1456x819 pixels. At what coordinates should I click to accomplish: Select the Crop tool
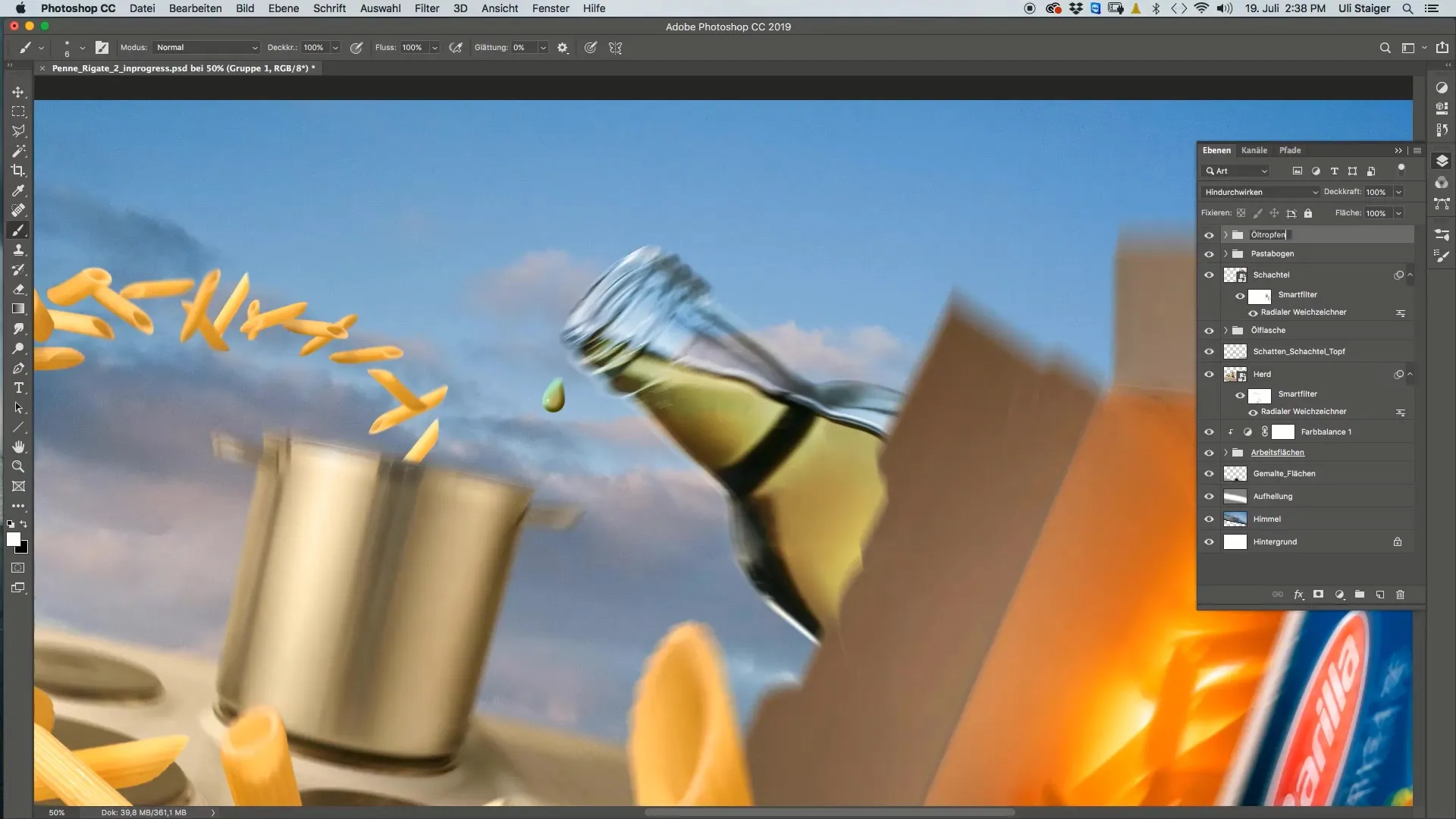tap(18, 171)
